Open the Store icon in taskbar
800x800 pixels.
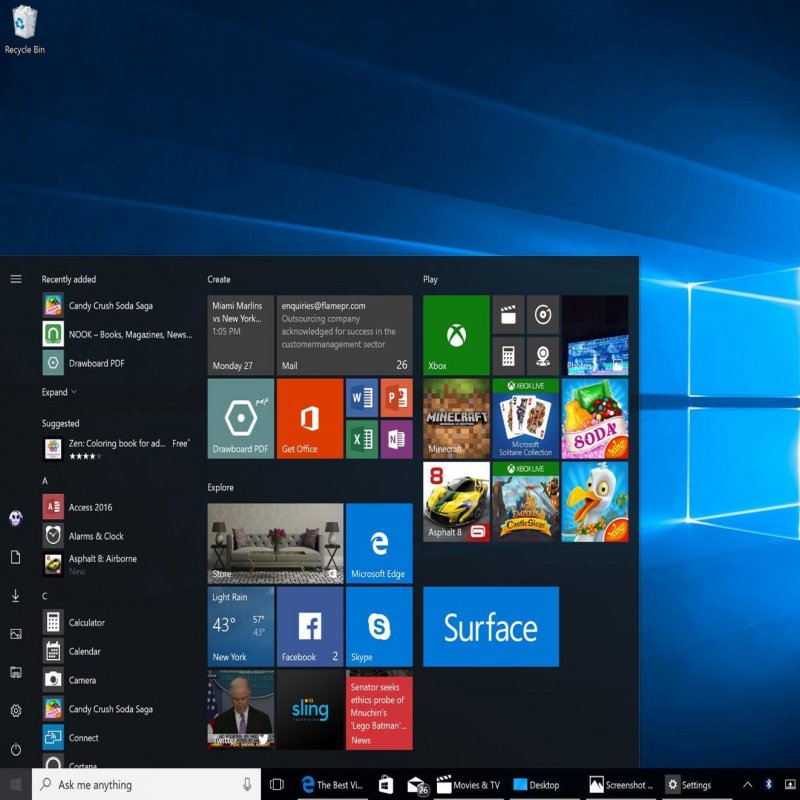[x=386, y=784]
